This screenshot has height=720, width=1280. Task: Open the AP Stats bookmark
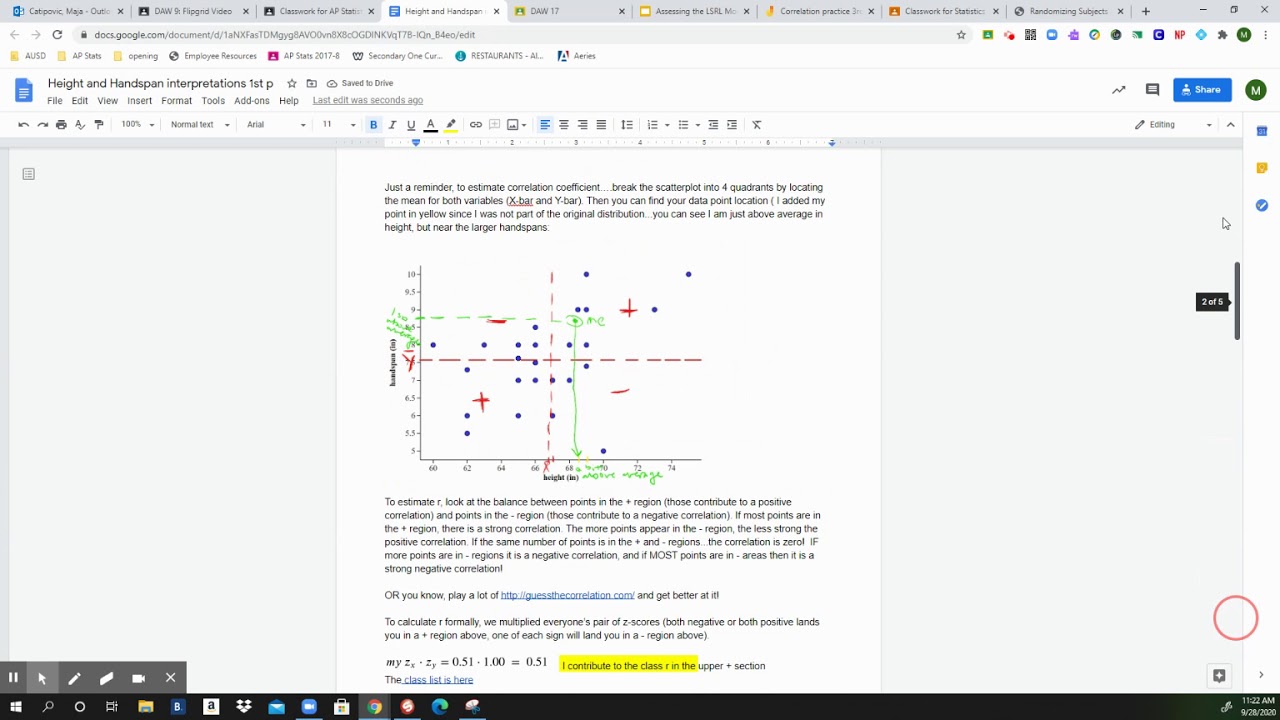click(79, 56)
